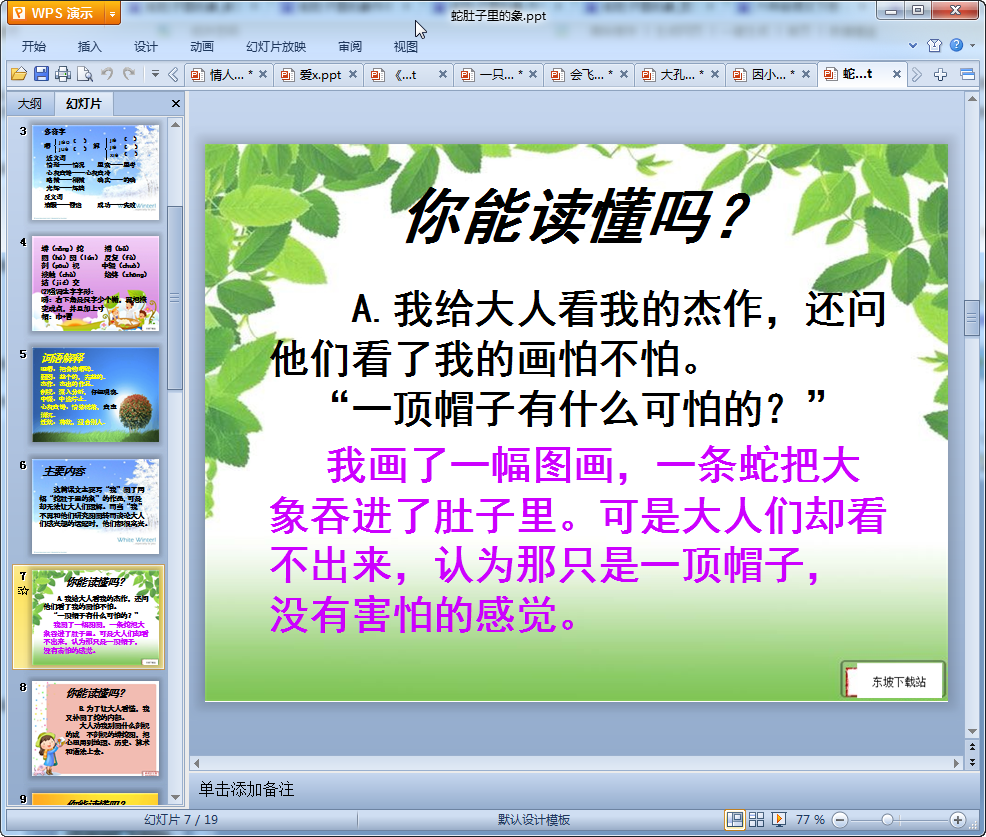Image resolution: width=986 pixels, height=837 pixels.
Task: Open the 审阅 ribbon tab
Action: pyautogui.click(x=350, y=47)
